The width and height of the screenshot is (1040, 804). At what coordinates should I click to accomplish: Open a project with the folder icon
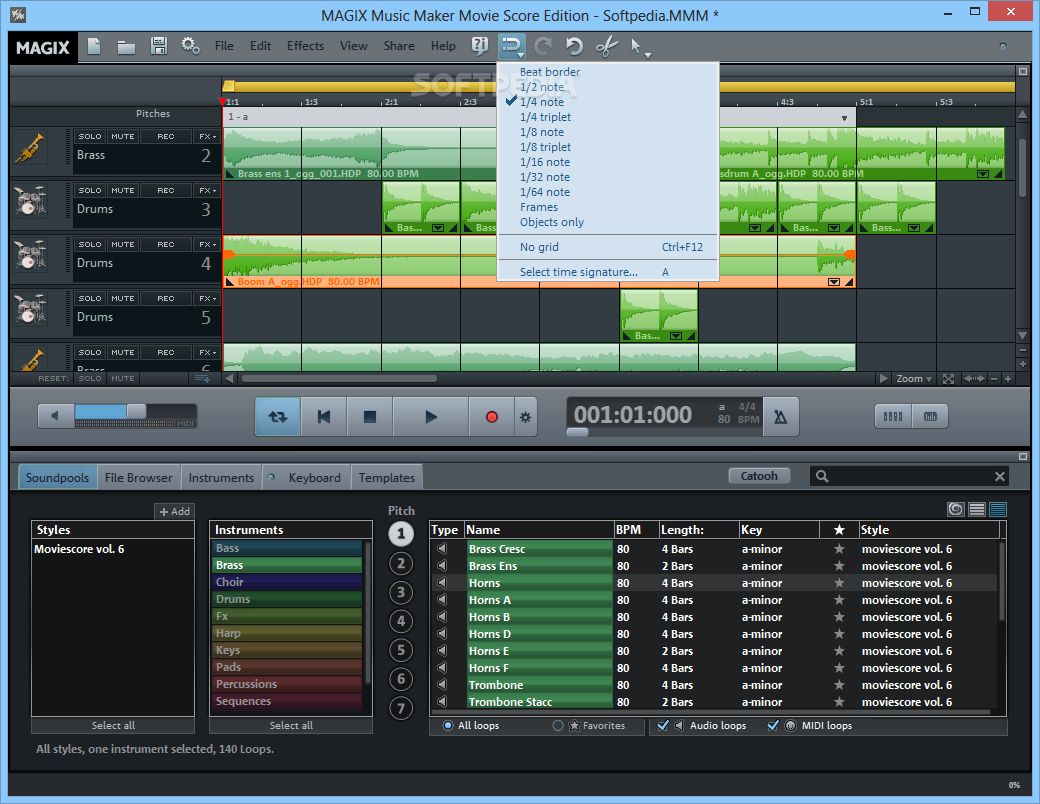pos(126,46)
